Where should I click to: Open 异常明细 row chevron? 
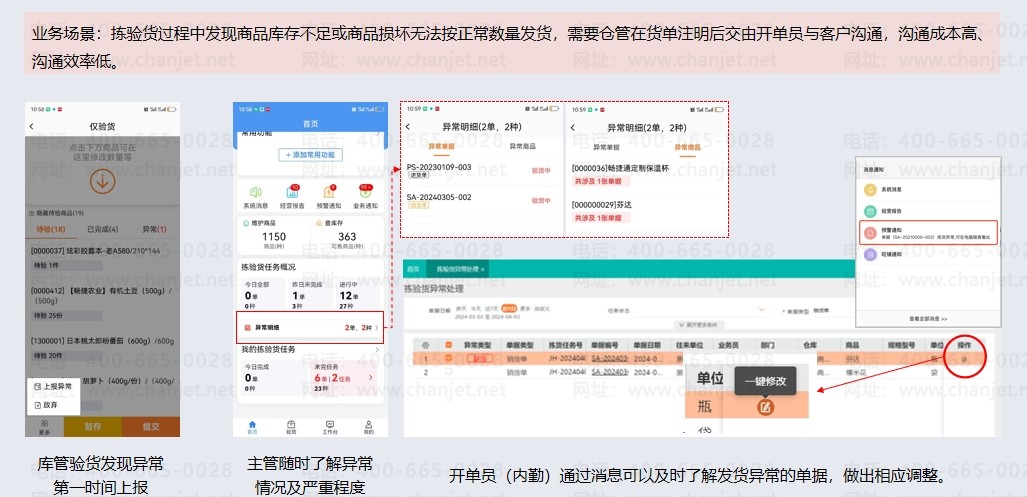377,327
